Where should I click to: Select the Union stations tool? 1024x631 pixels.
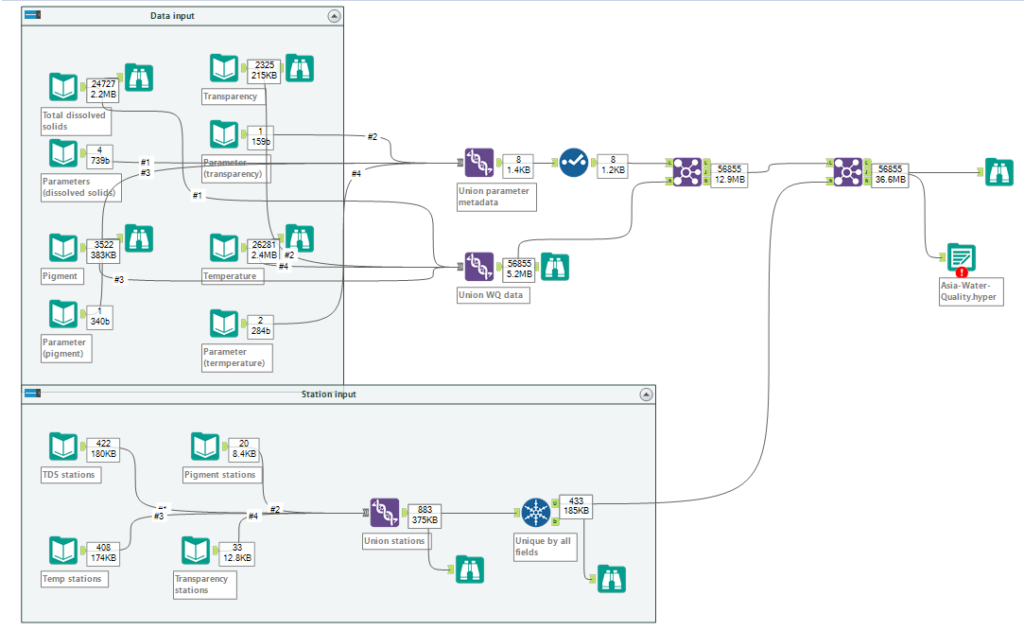[x=385, y=513]
